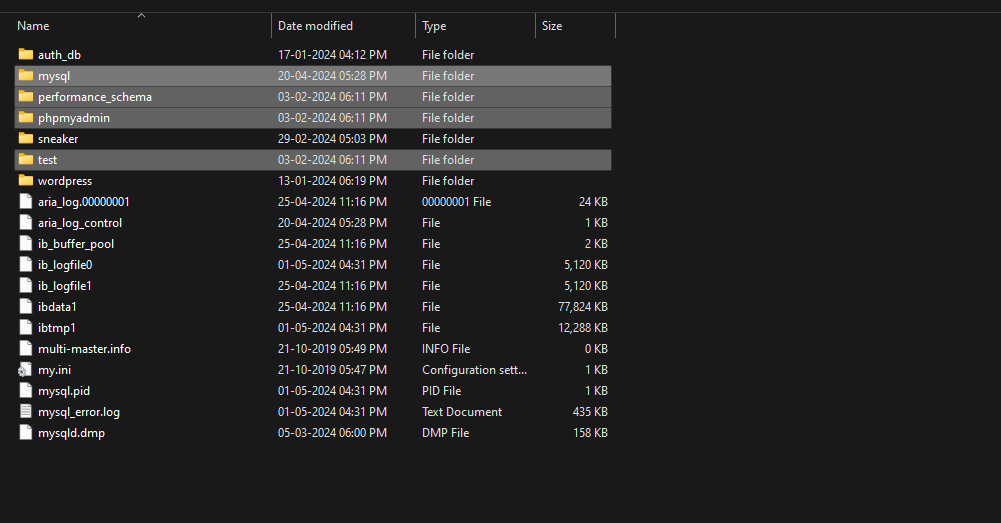The width and height of the screenshot is (1001, 523).
Task: Select the mysql folder name
Action: click(54, 76)
